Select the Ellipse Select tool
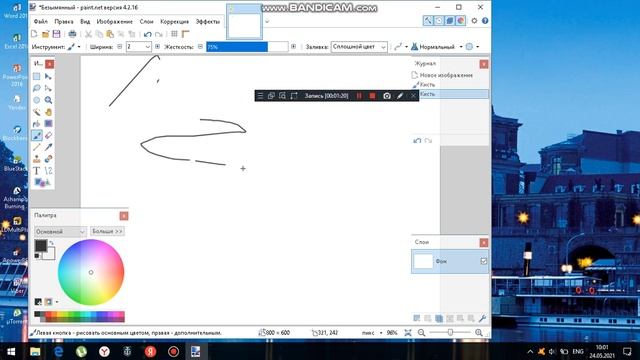 pyautogui.click(x=37, y=100)
